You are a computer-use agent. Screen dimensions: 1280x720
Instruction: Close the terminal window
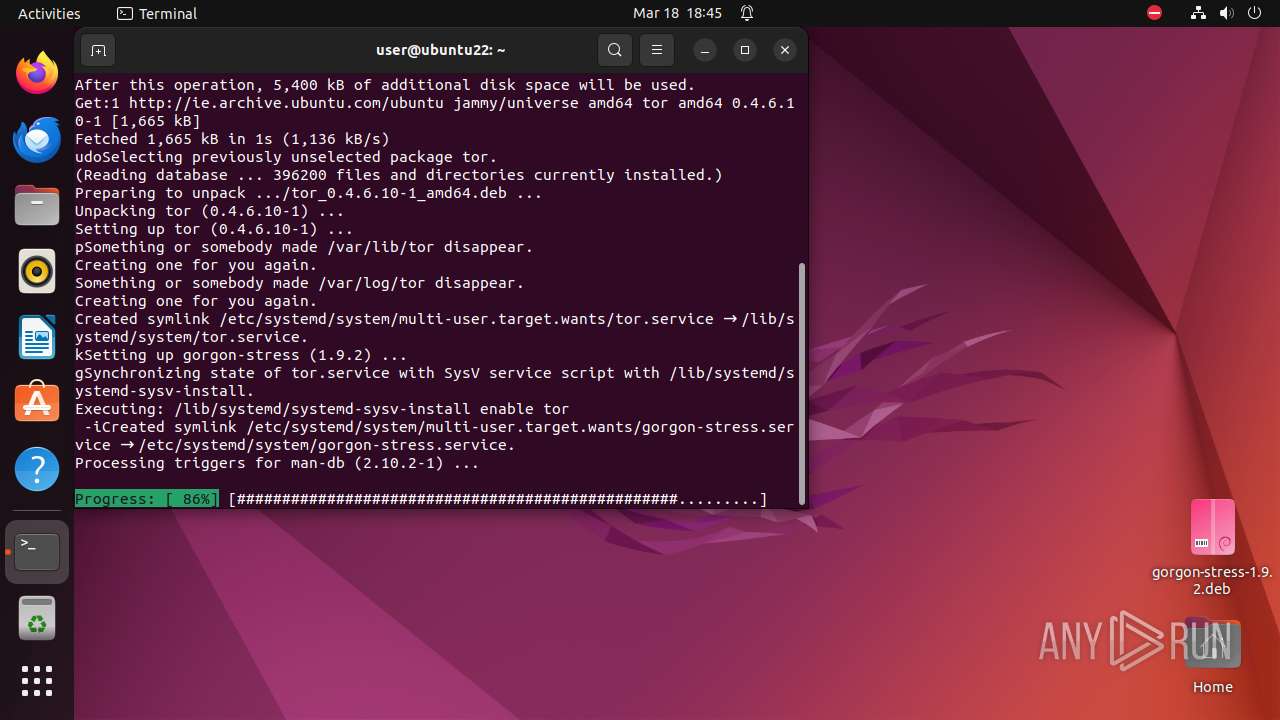785,50
